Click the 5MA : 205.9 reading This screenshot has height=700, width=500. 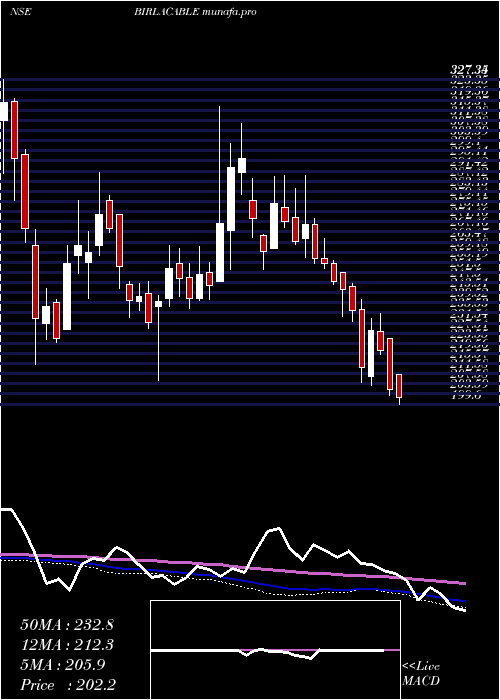point(63,665)
